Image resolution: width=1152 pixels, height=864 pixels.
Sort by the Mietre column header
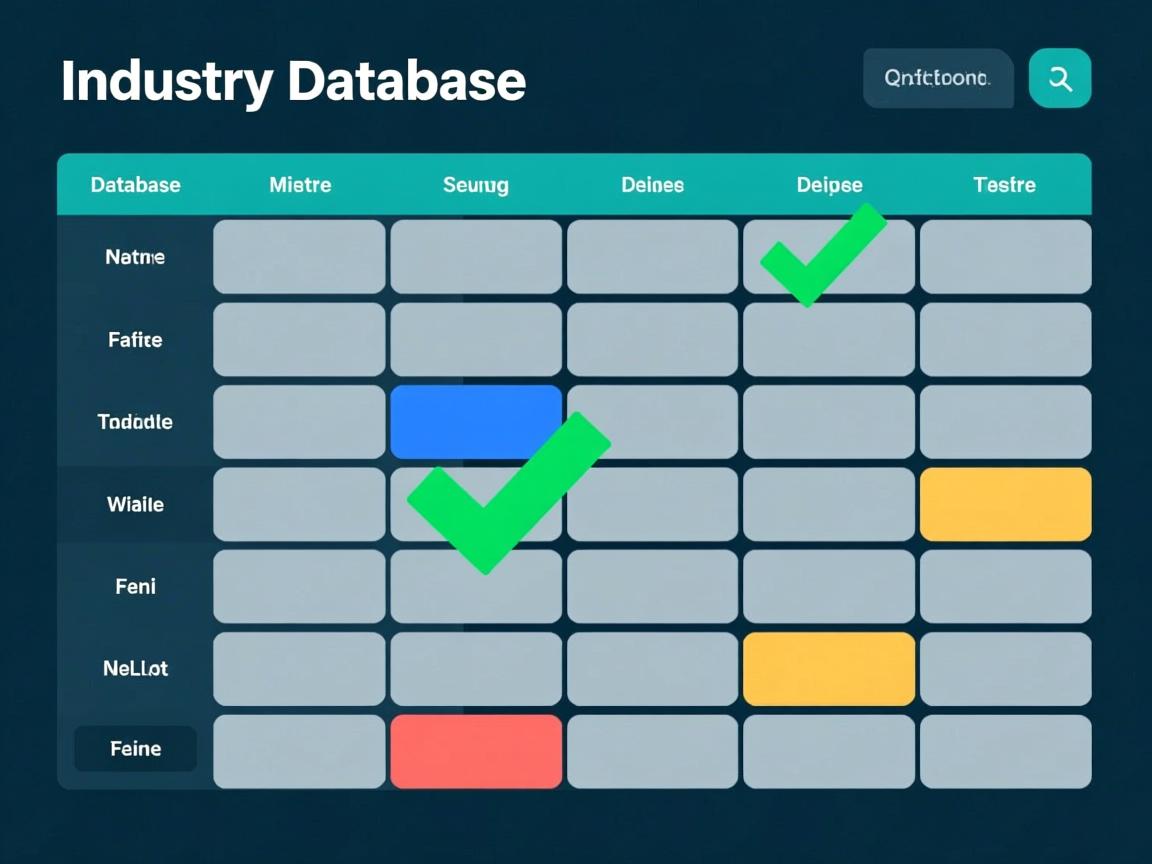pos(300,185)
